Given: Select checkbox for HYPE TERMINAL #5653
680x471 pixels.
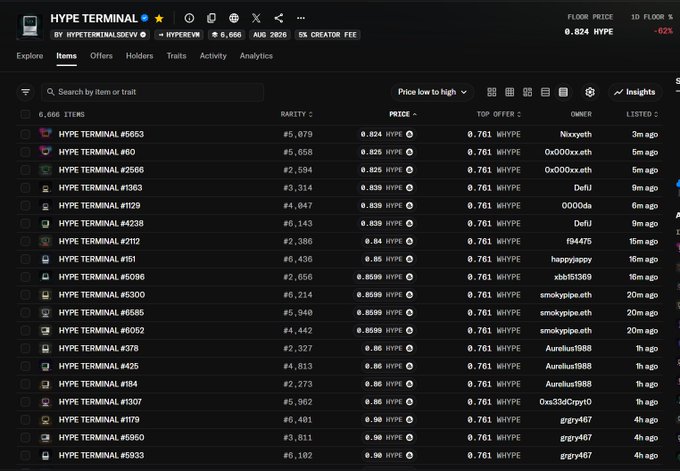Looking at the screenshot, I should 25,134.
